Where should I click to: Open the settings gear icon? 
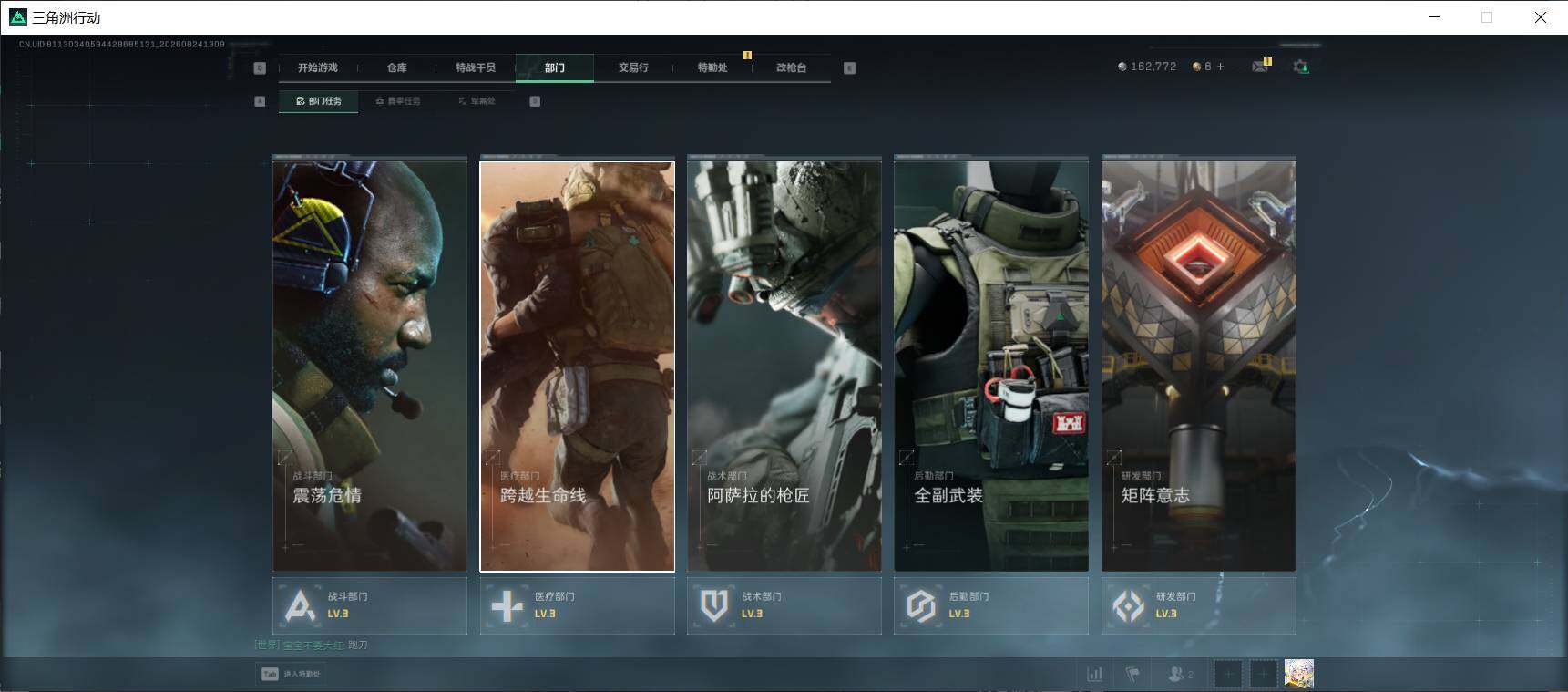pos(1301,67)
